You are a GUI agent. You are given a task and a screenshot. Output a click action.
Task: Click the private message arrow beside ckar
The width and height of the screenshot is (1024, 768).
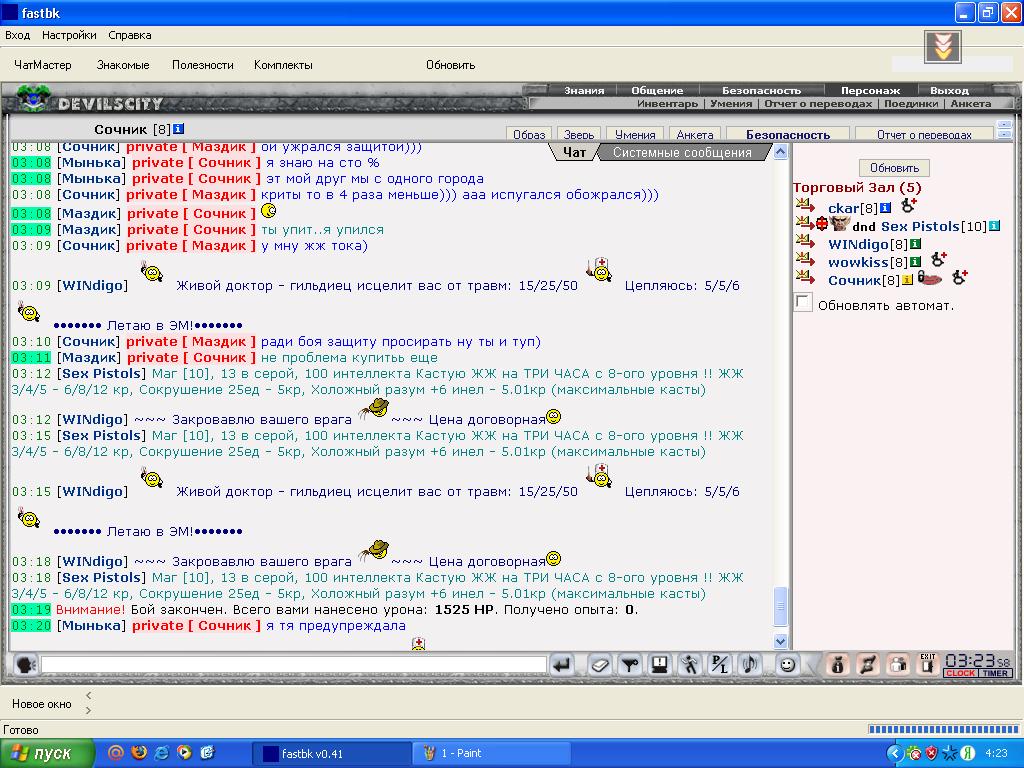coord(806,206)
